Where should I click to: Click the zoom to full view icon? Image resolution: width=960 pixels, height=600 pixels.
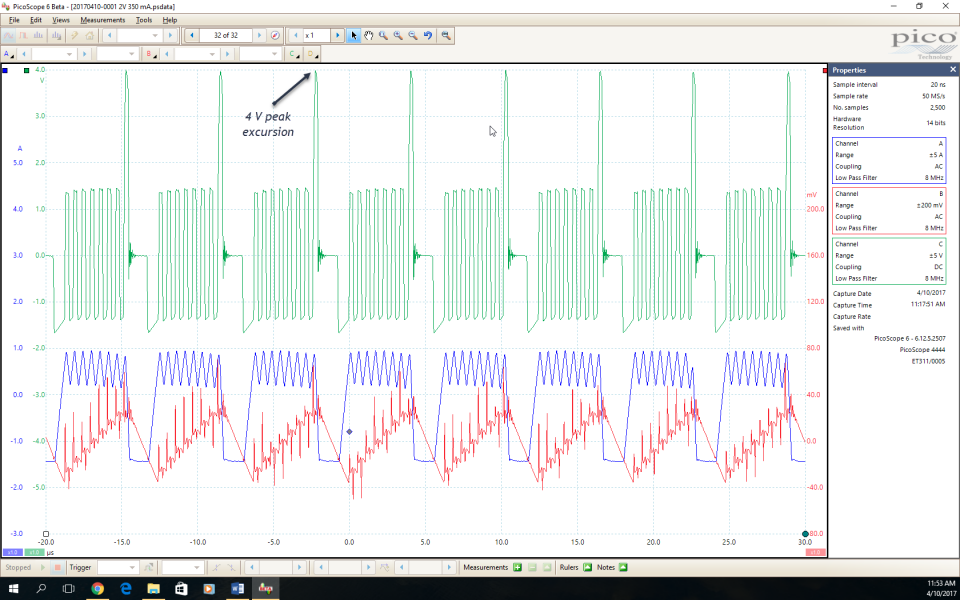click(x=446, y=35)
